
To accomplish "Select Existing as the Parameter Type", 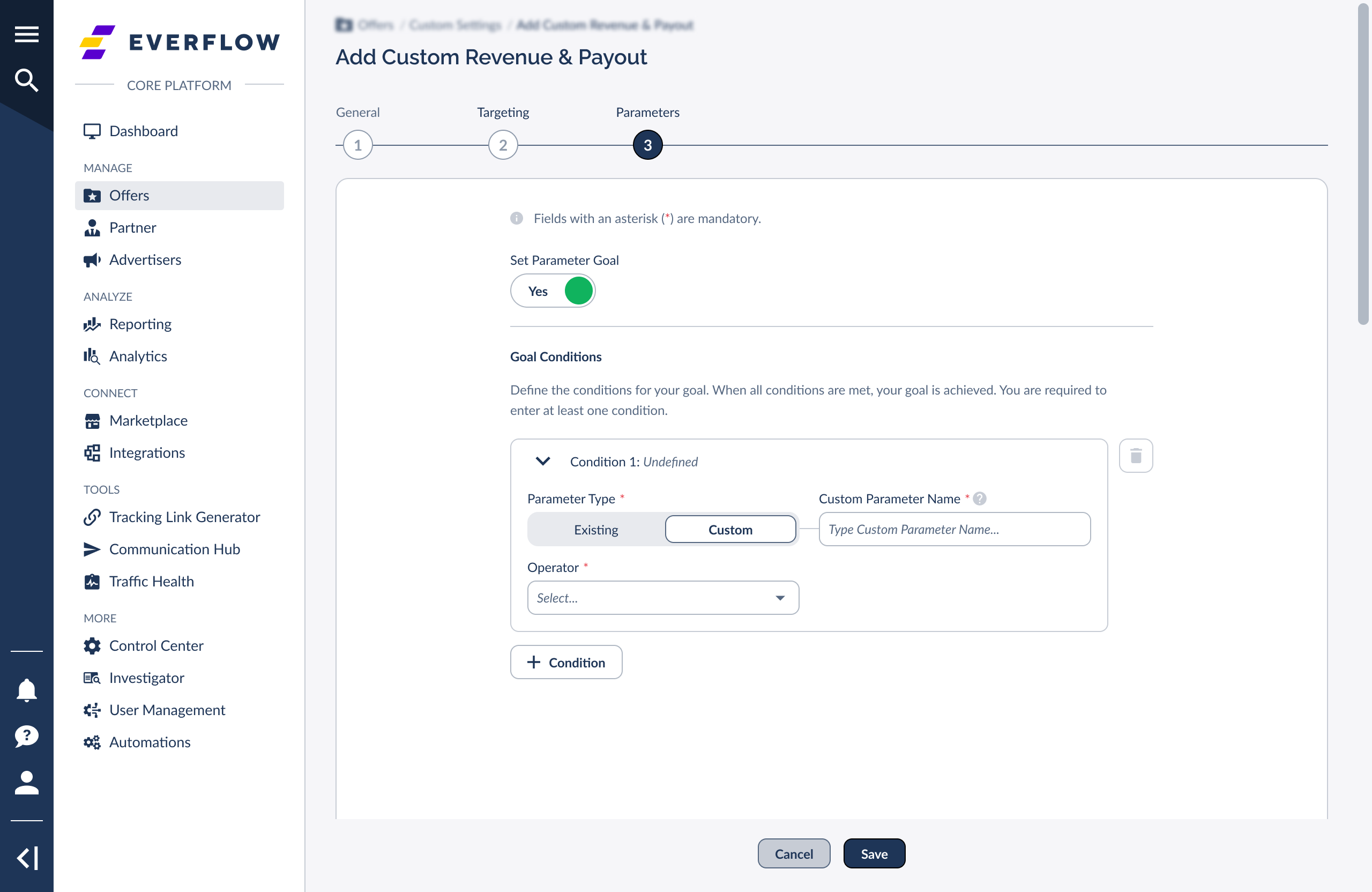I will [x=595, y=529].
